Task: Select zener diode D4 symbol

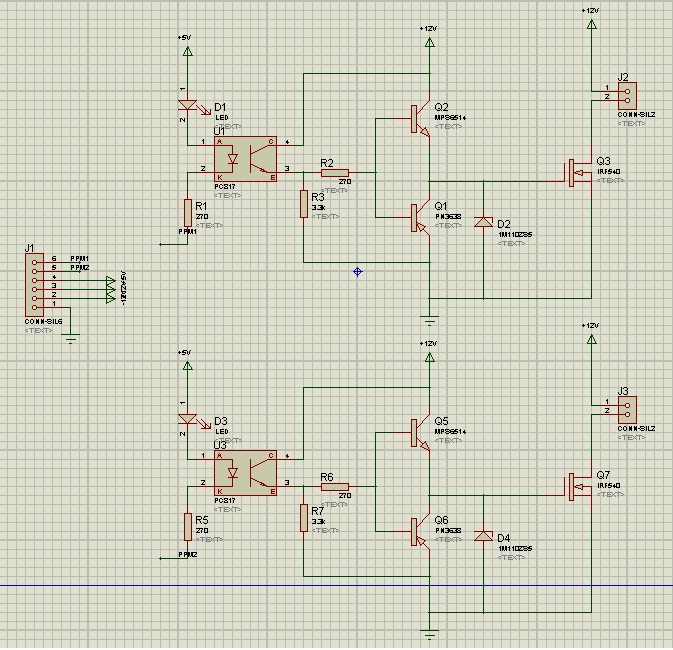Action: (483, 536)
